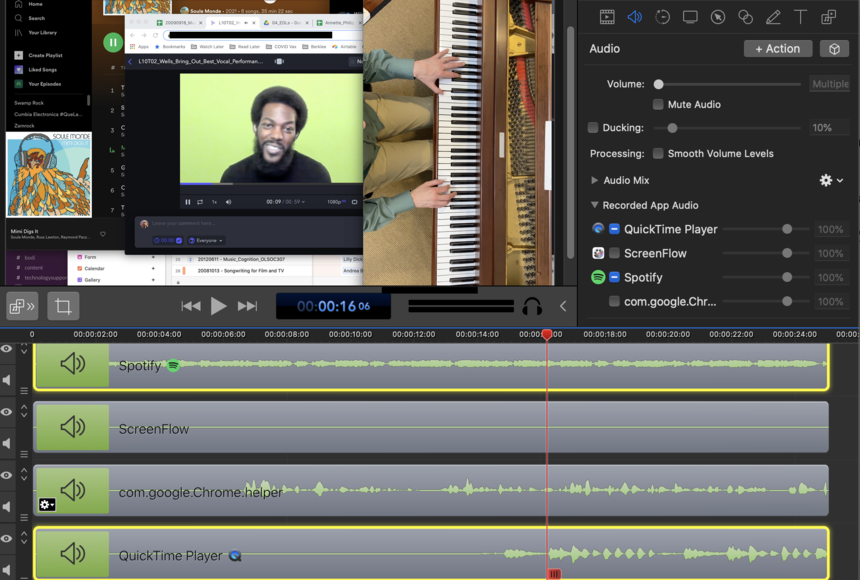Click the ScreenFlow app volume slider

tap(787, 253)
